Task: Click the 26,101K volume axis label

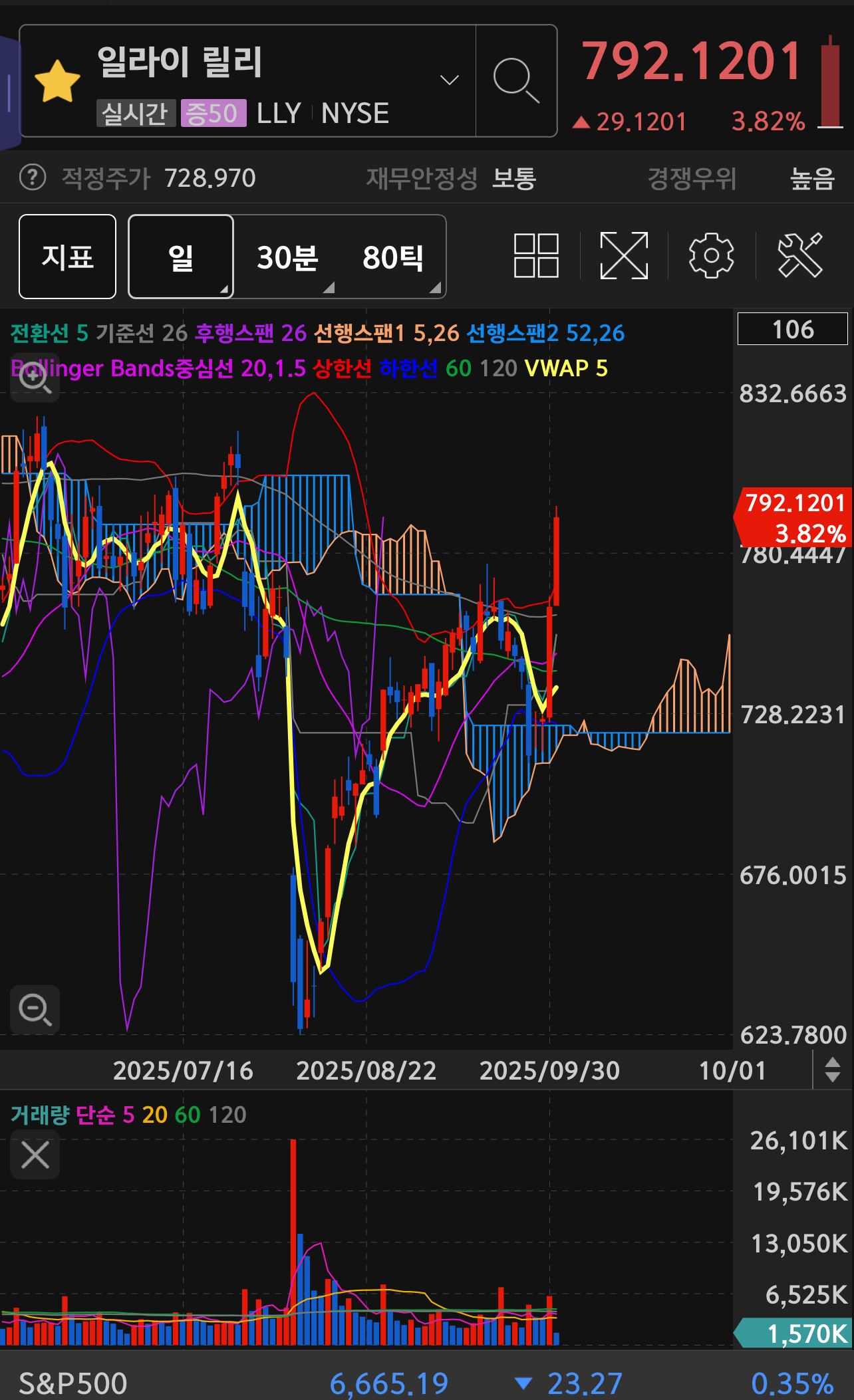Action: (x=799, y=1141)
